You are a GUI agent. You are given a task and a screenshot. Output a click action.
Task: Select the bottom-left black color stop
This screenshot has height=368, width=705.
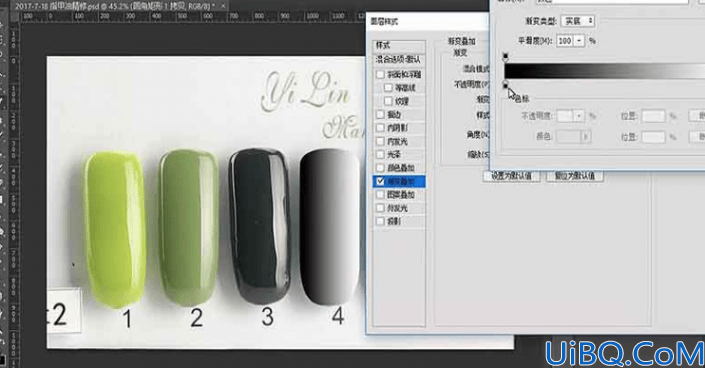(505, 85)
